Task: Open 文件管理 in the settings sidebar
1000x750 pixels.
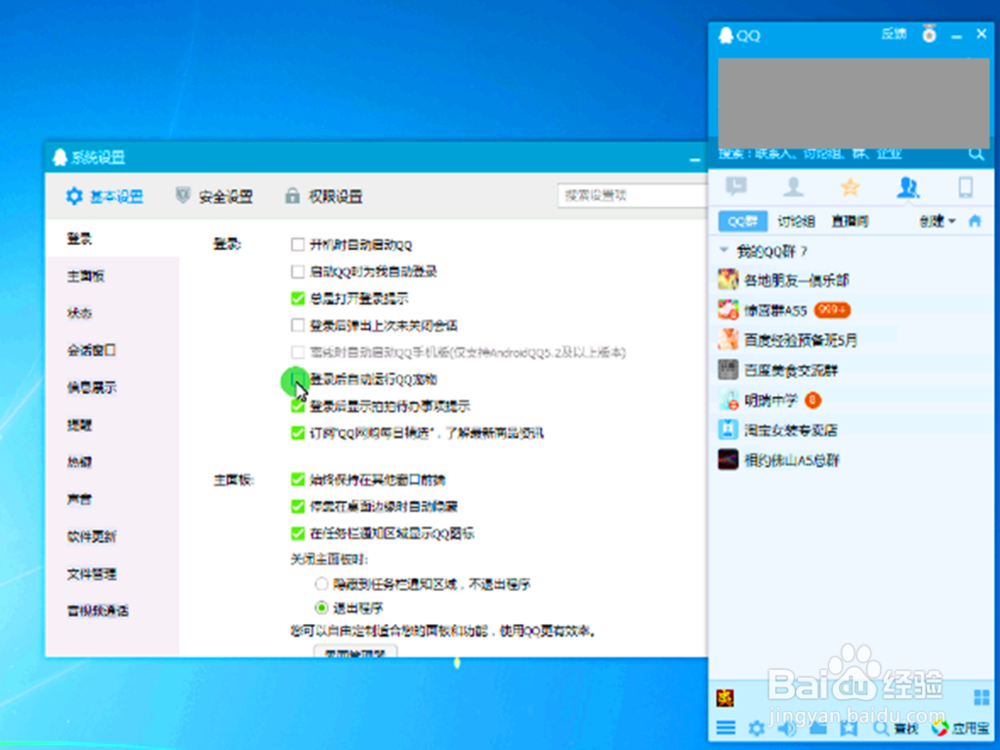Action: tap(92, 574)
